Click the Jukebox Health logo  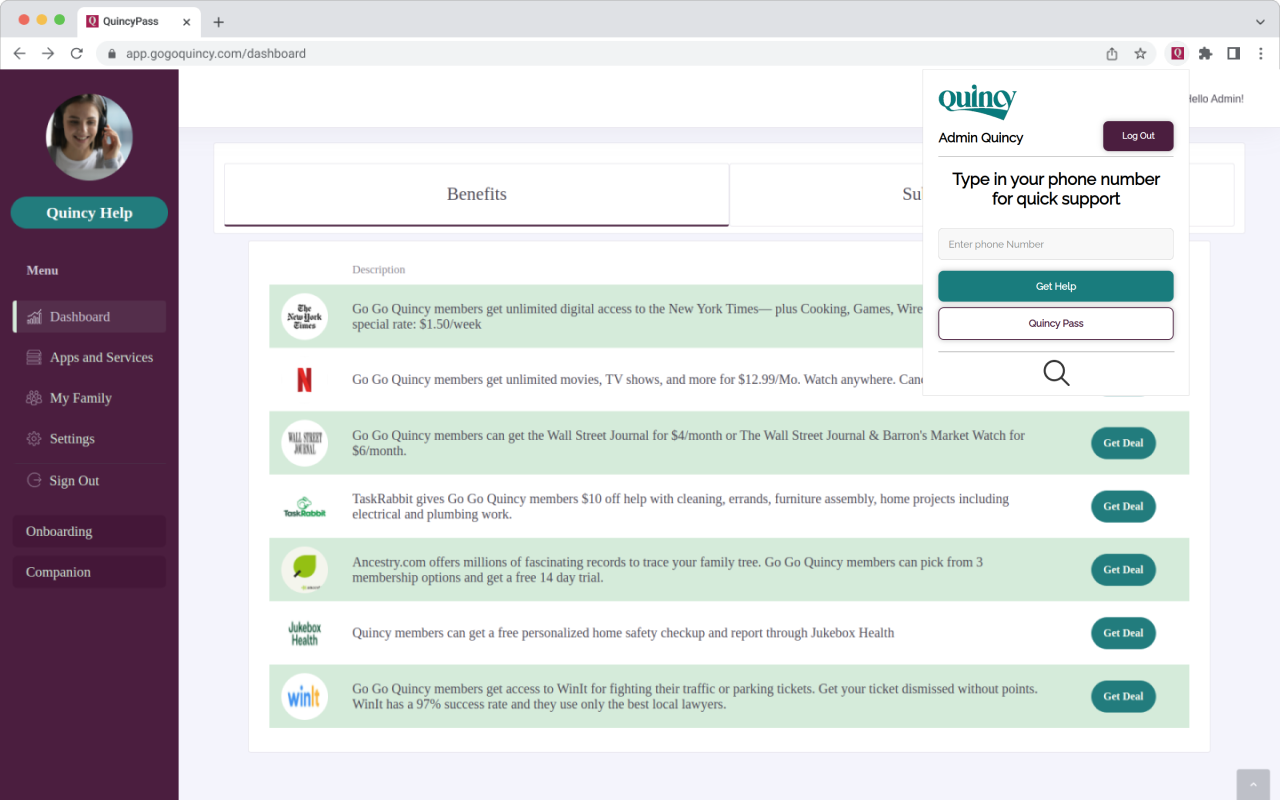(304, 633)
